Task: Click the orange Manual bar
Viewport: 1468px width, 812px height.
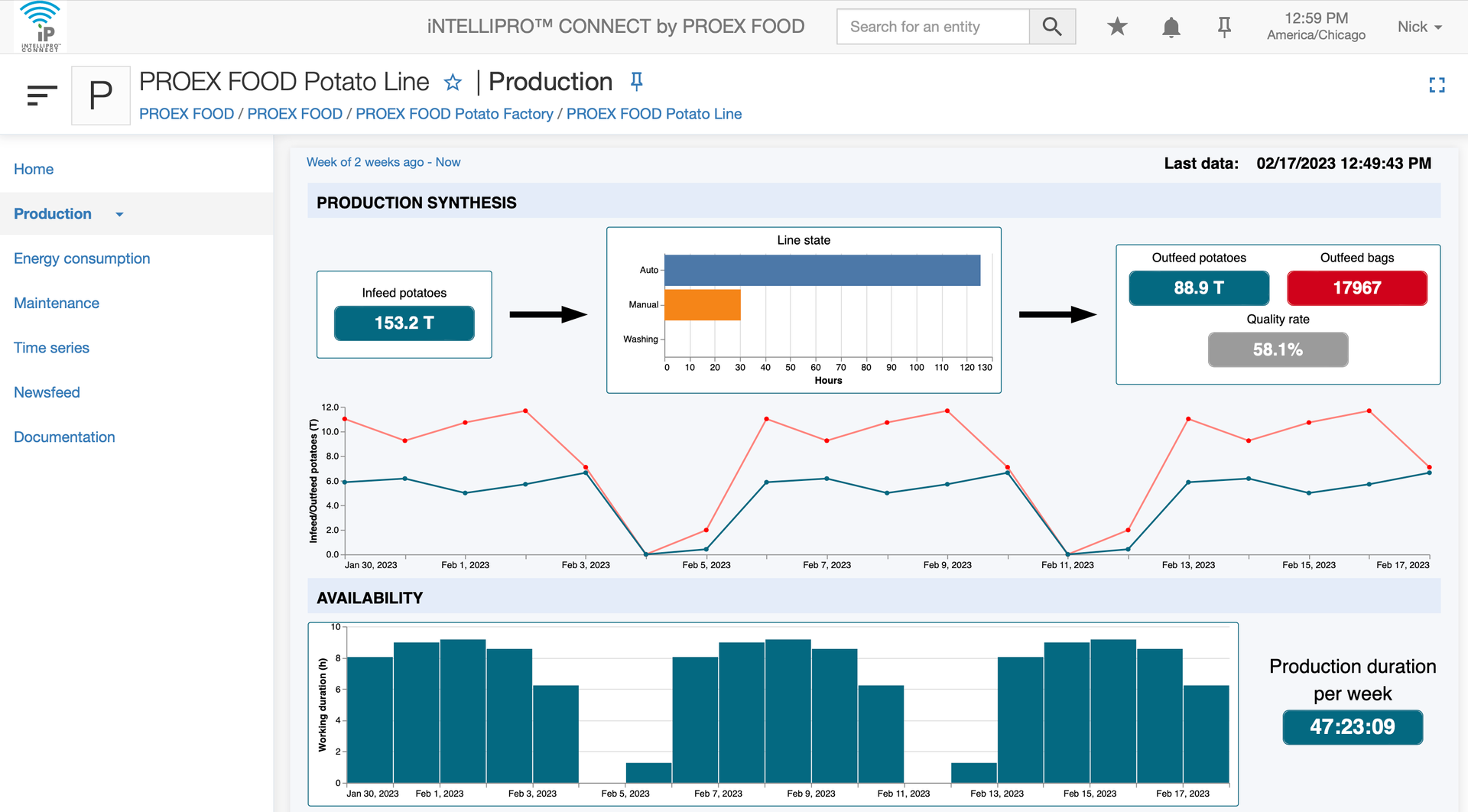Action: [703, 304]
